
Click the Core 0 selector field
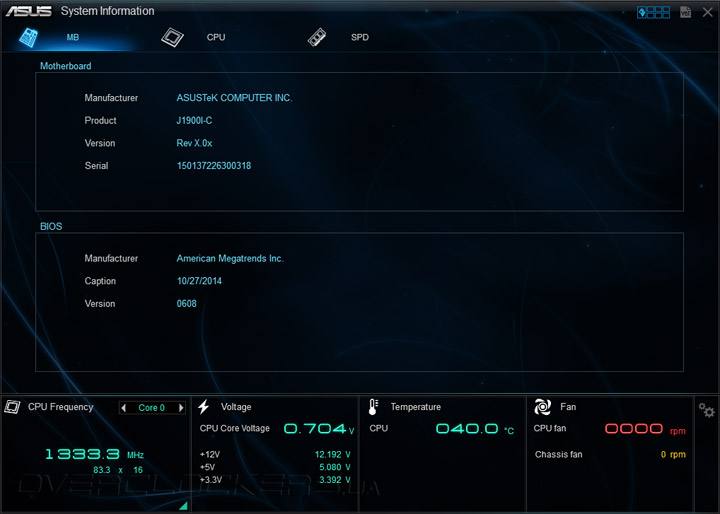(152, 407)
